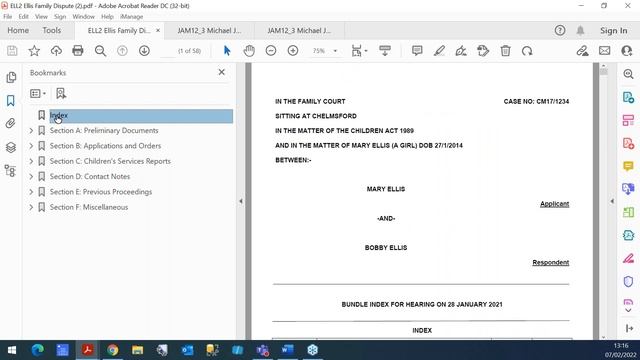This screenshot has height=360, width=640.
Task: Click the scrolling mode download icon
Action: pyautogui.click(x=385, y=51)
